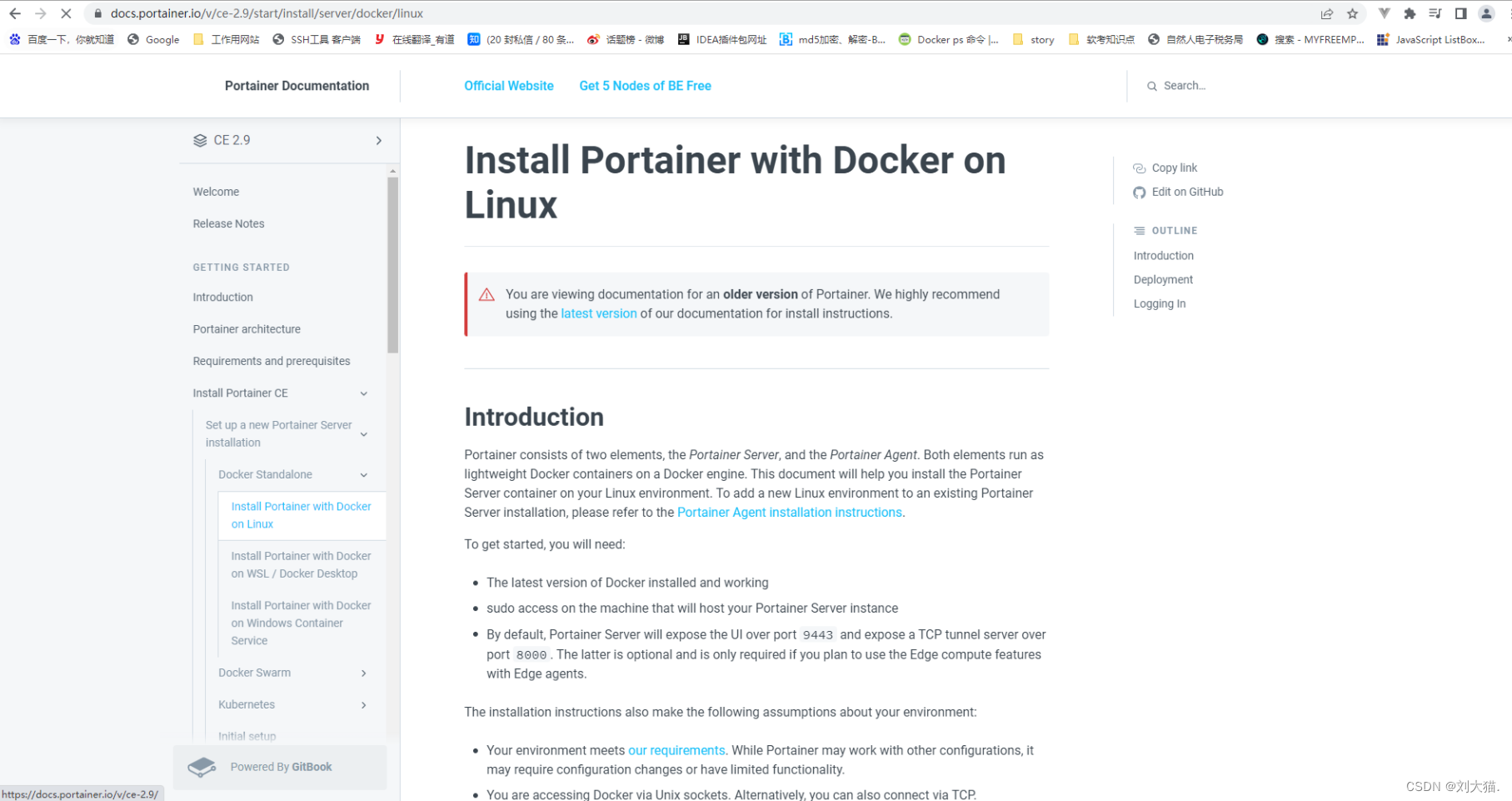Open the Welcome page in sidebar
This screenshot has width=1512, height=801.
(x=216, y=192)
